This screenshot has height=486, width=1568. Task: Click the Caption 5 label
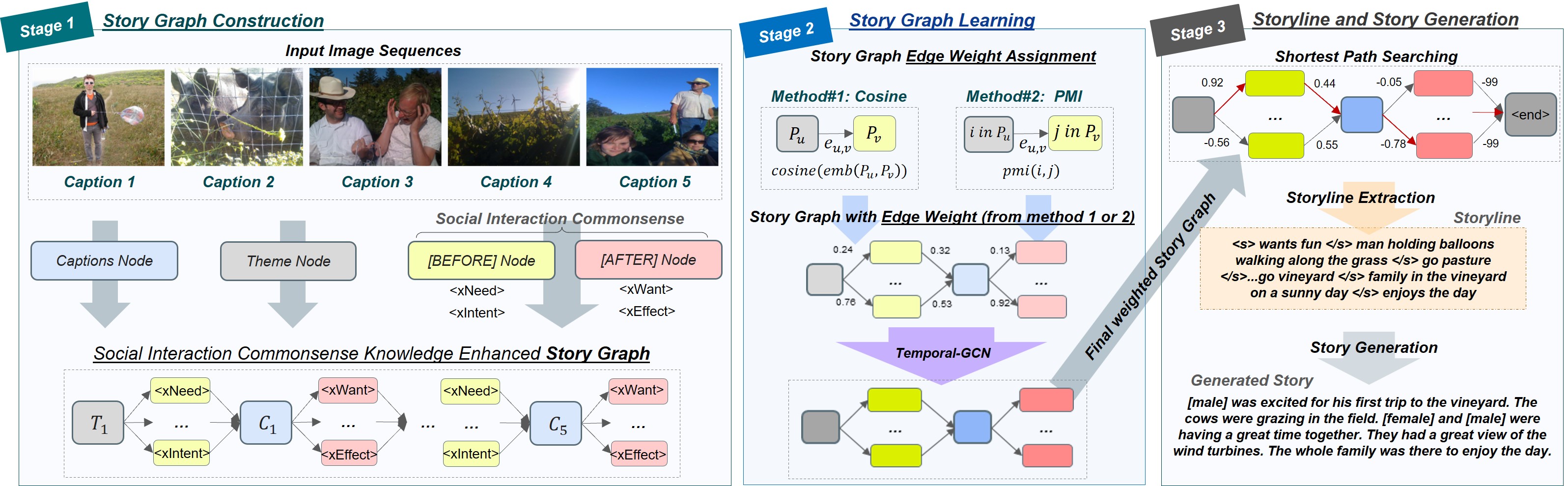(654, 181)
